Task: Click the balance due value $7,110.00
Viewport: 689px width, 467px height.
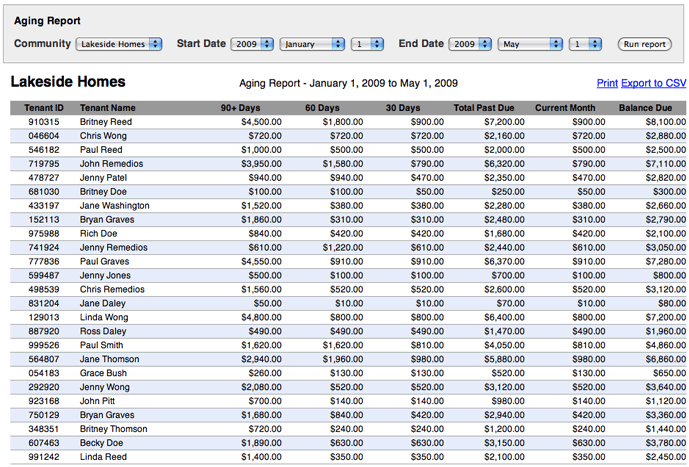Action: 666,163
